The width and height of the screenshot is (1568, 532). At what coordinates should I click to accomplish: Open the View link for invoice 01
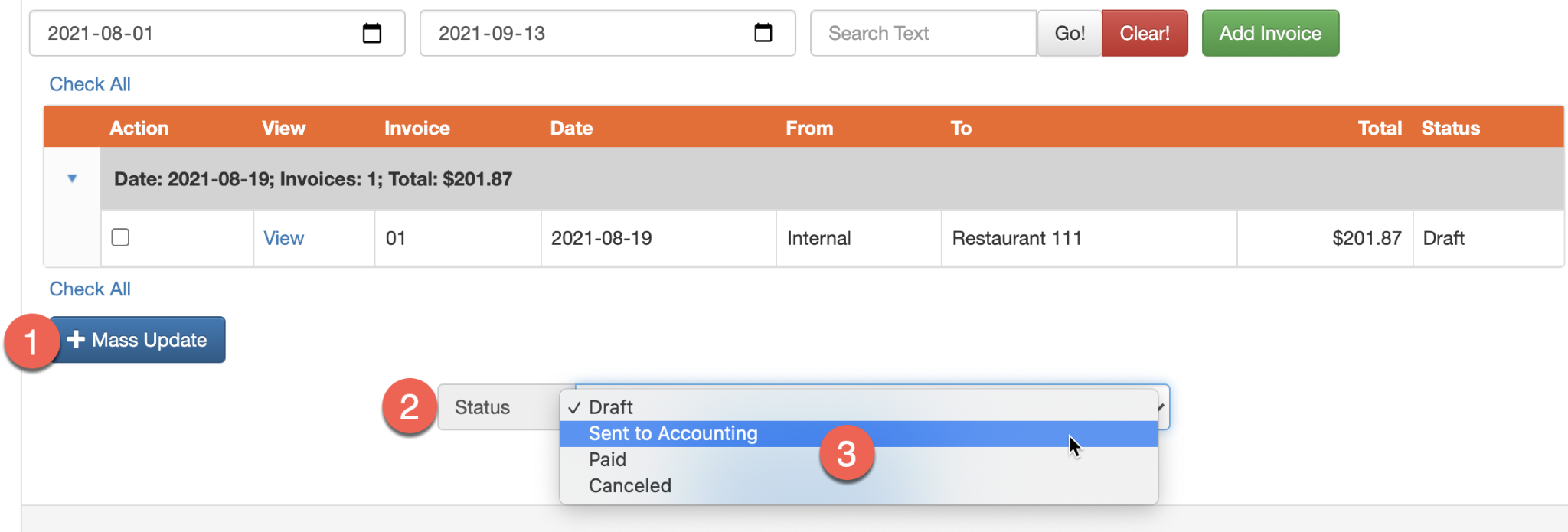(283, 238)
